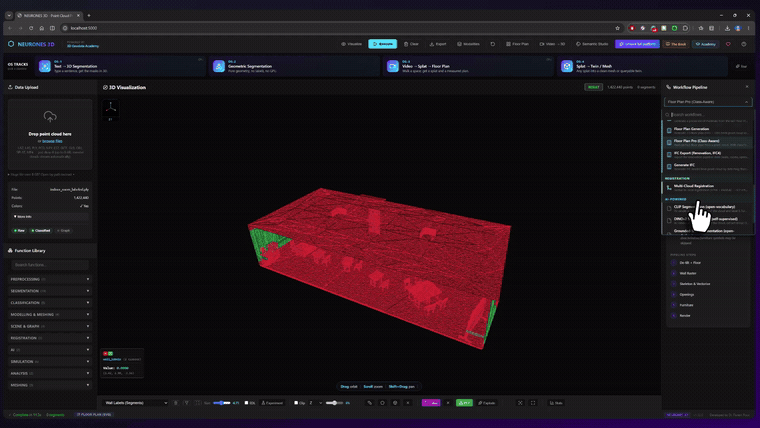Select Multi-Cloud Registration workflow
The height and width of the screenshot is (428, 760).
(x=708, y=188)
